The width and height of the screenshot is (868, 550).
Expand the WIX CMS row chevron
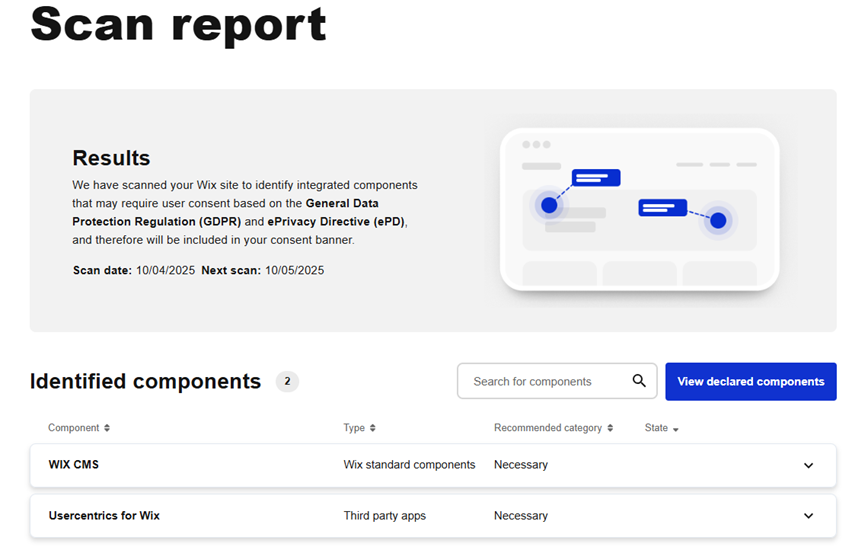[808, 465]
